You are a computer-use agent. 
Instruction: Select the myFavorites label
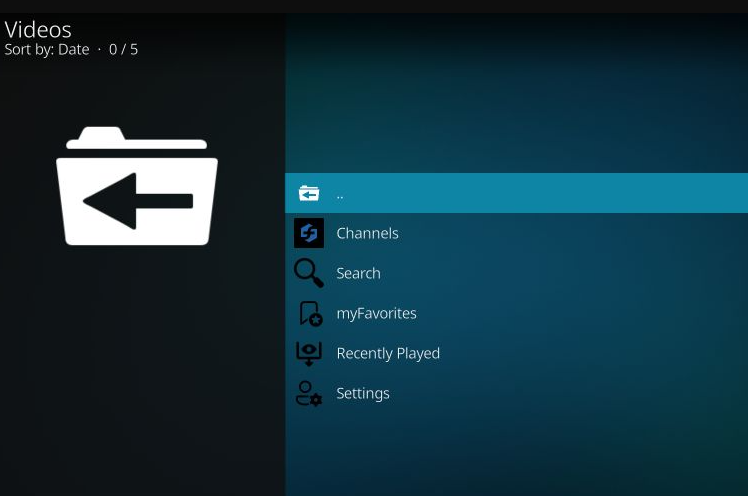376,313
